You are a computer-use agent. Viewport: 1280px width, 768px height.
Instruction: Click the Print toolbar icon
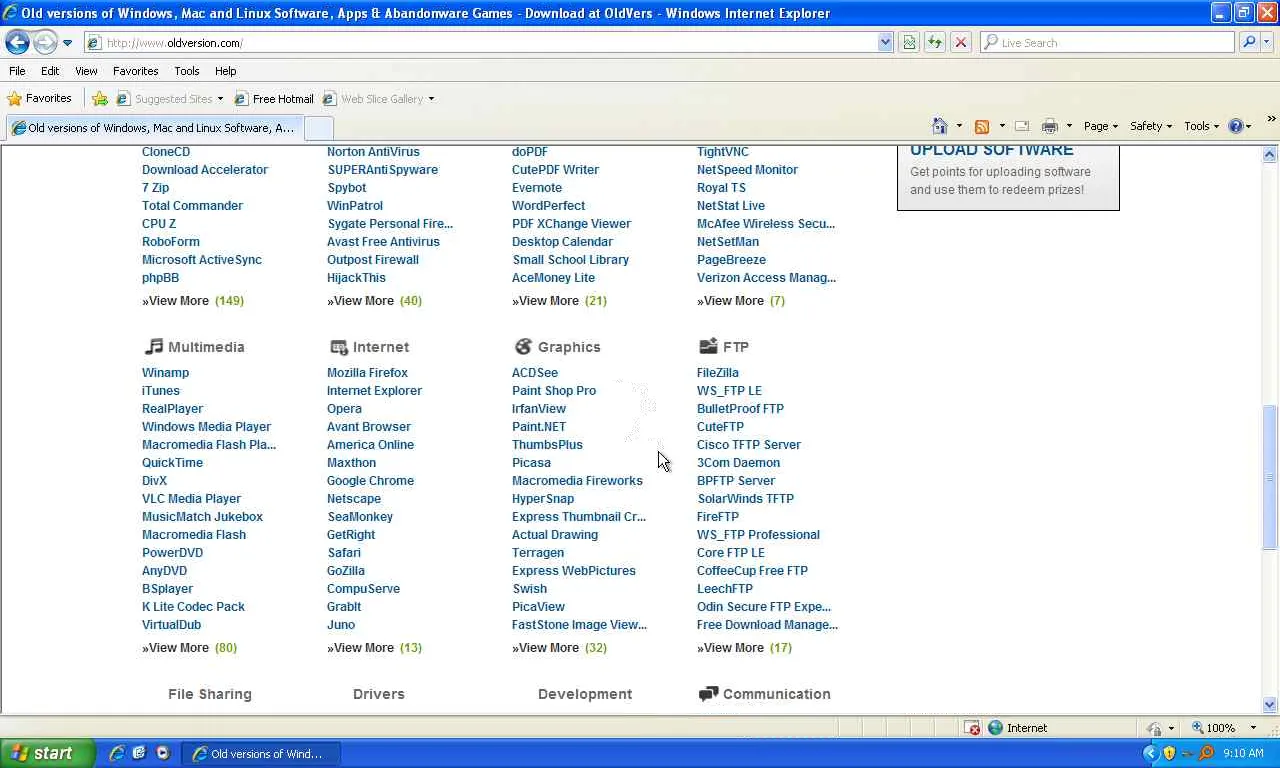[1049, 126]
